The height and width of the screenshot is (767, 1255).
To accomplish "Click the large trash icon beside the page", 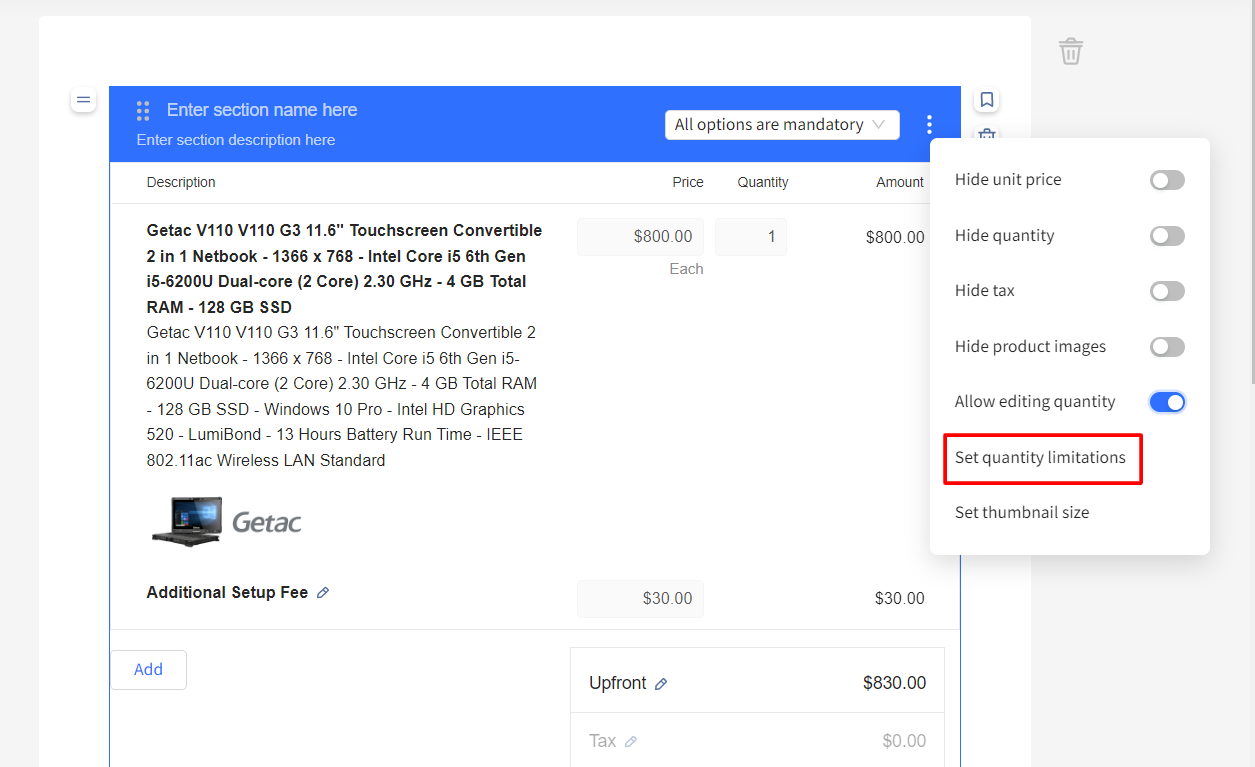I will [1071, 51].
